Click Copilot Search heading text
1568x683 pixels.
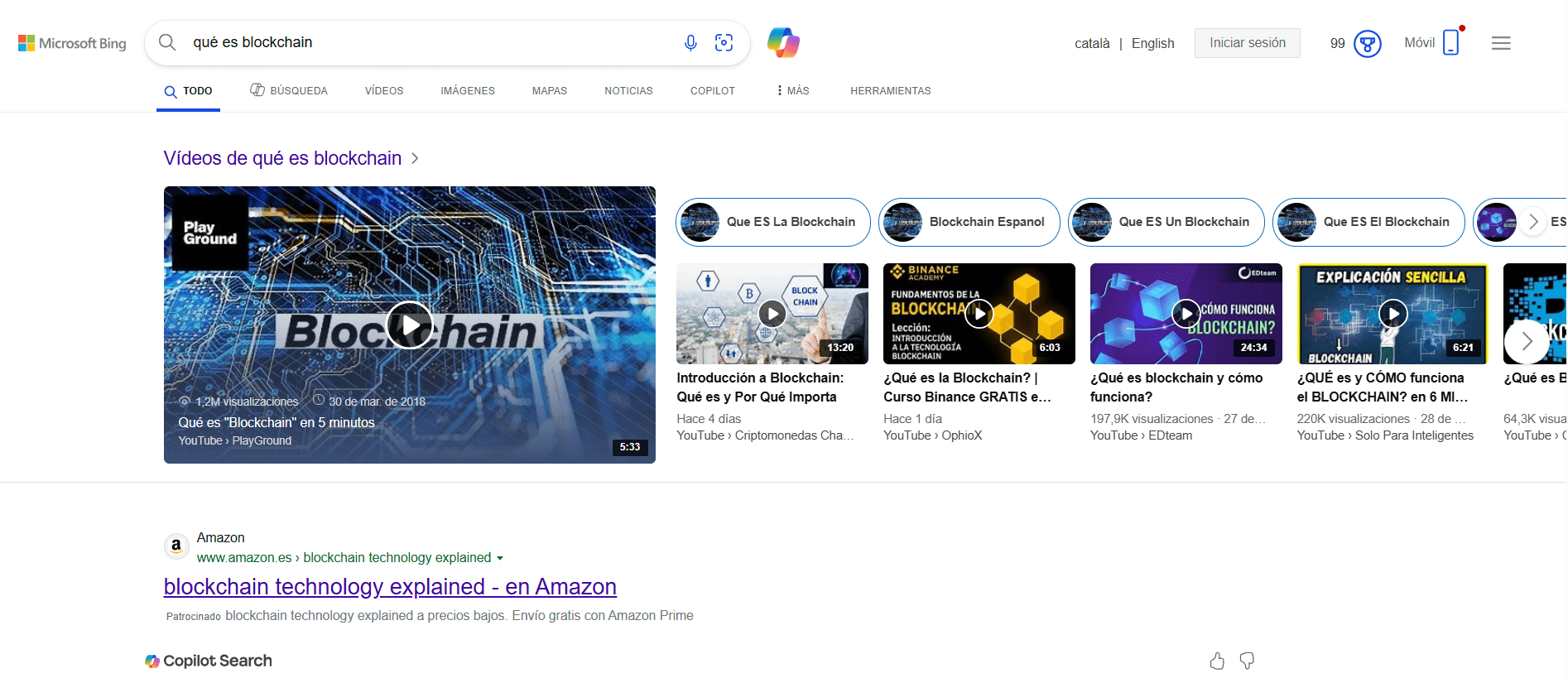coord(218,661)
